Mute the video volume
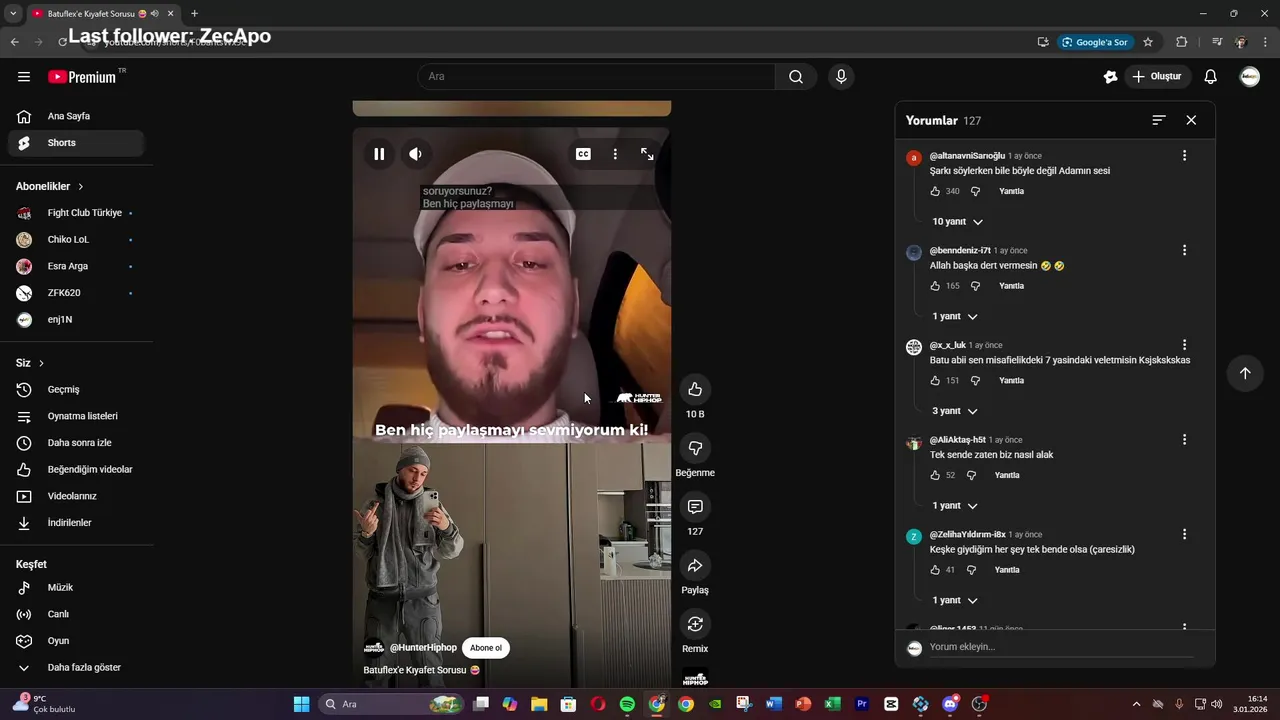 415,154
